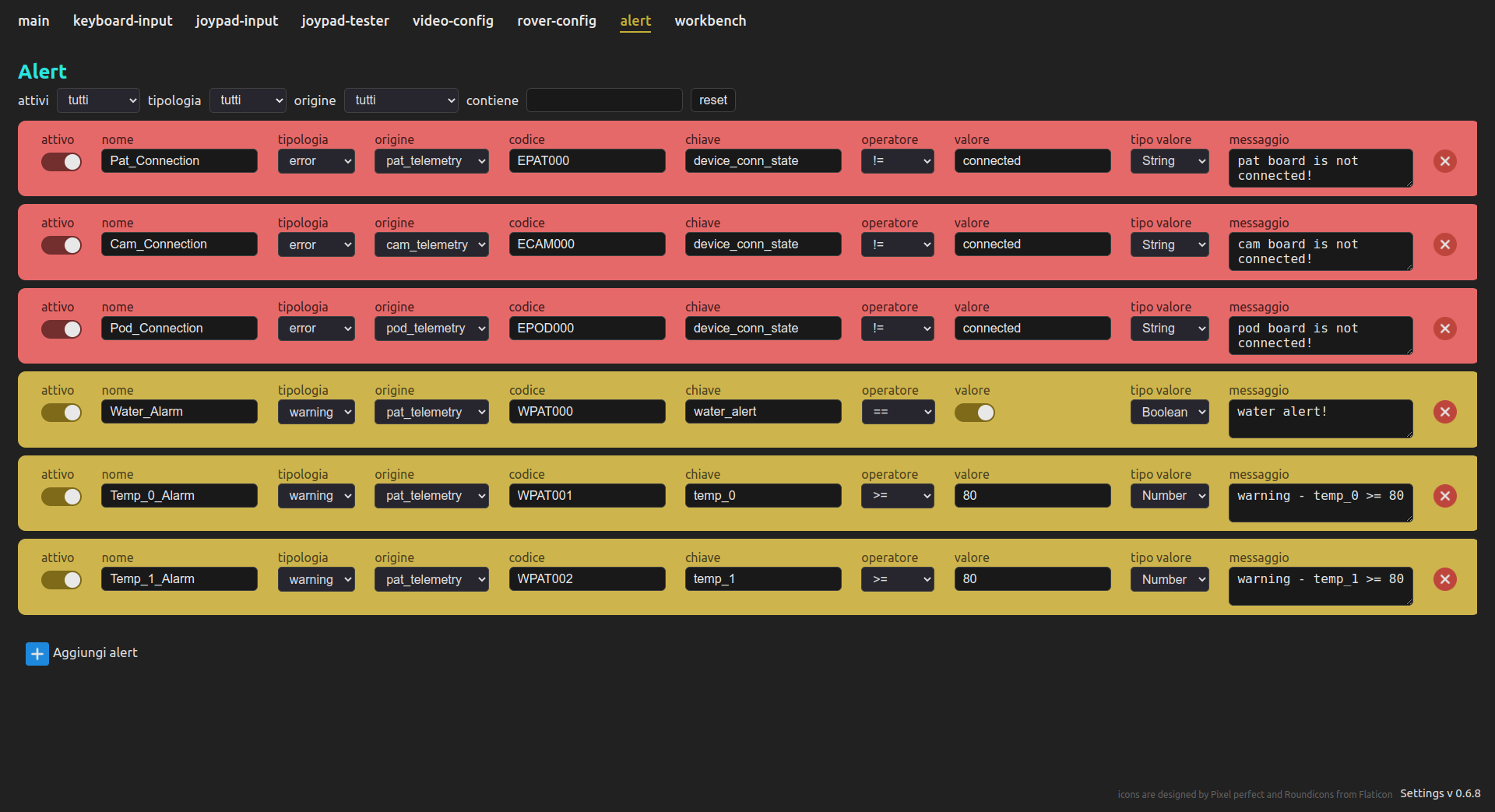This screenshot has height=812, width=1495.
Task: Open the origine filter dropdown at top
Action: 401,100
